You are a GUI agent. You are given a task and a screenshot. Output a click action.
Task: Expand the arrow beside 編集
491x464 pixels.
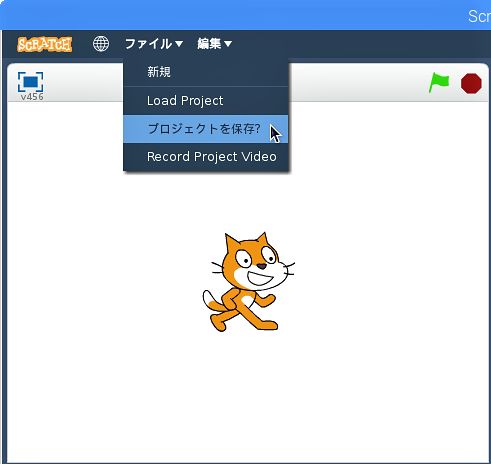coord(228,44)
